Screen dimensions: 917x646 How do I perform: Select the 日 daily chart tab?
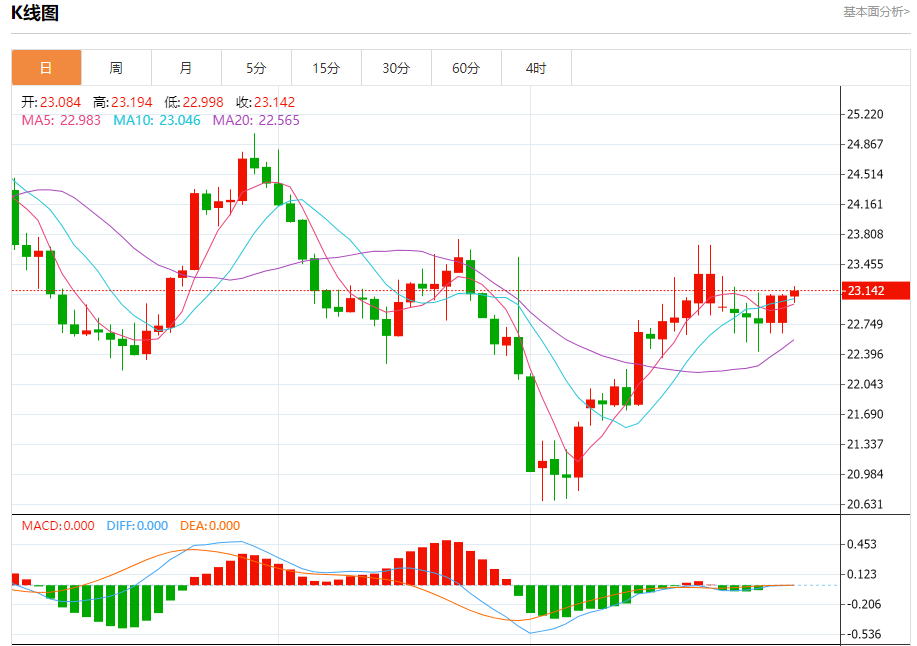pyautogui.click(x=46, y=68)
